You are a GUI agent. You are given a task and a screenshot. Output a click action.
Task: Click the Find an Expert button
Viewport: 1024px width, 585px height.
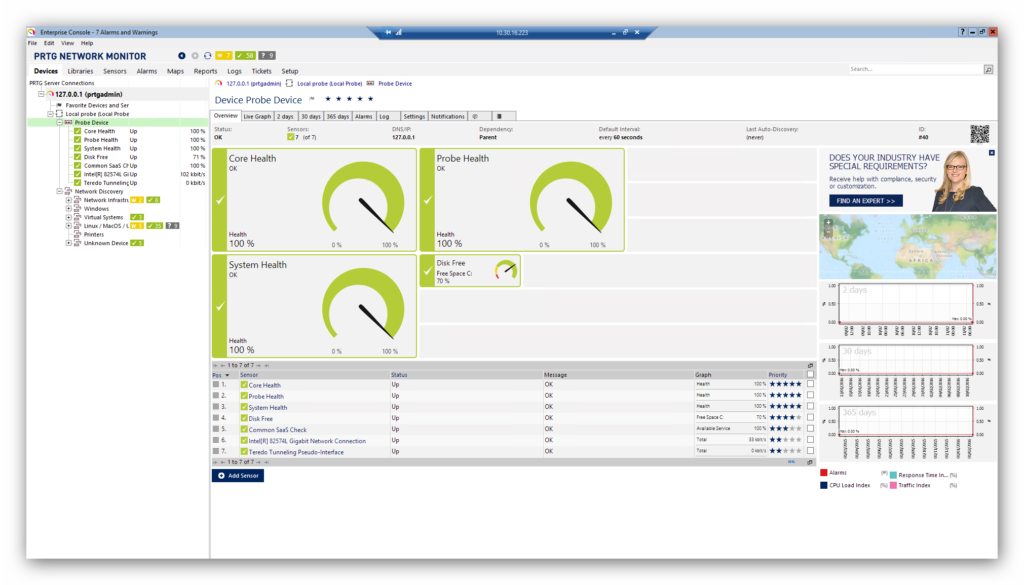coord(865,201)
